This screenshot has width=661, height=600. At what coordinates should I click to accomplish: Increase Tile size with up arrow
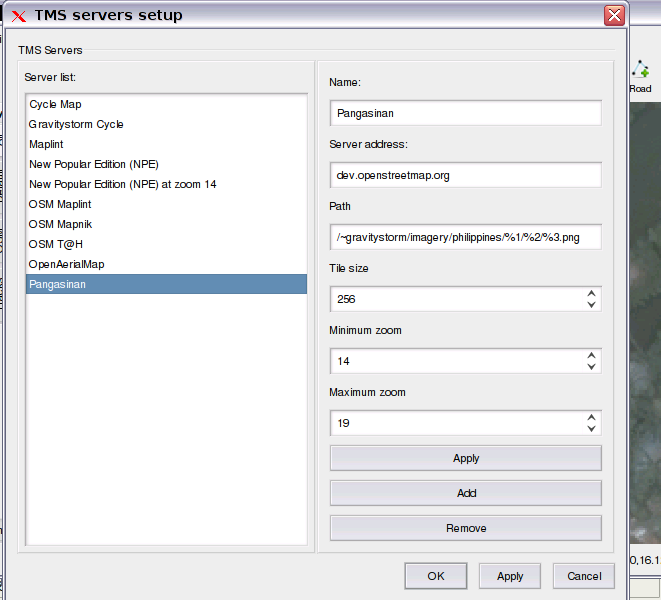(591, 293)
